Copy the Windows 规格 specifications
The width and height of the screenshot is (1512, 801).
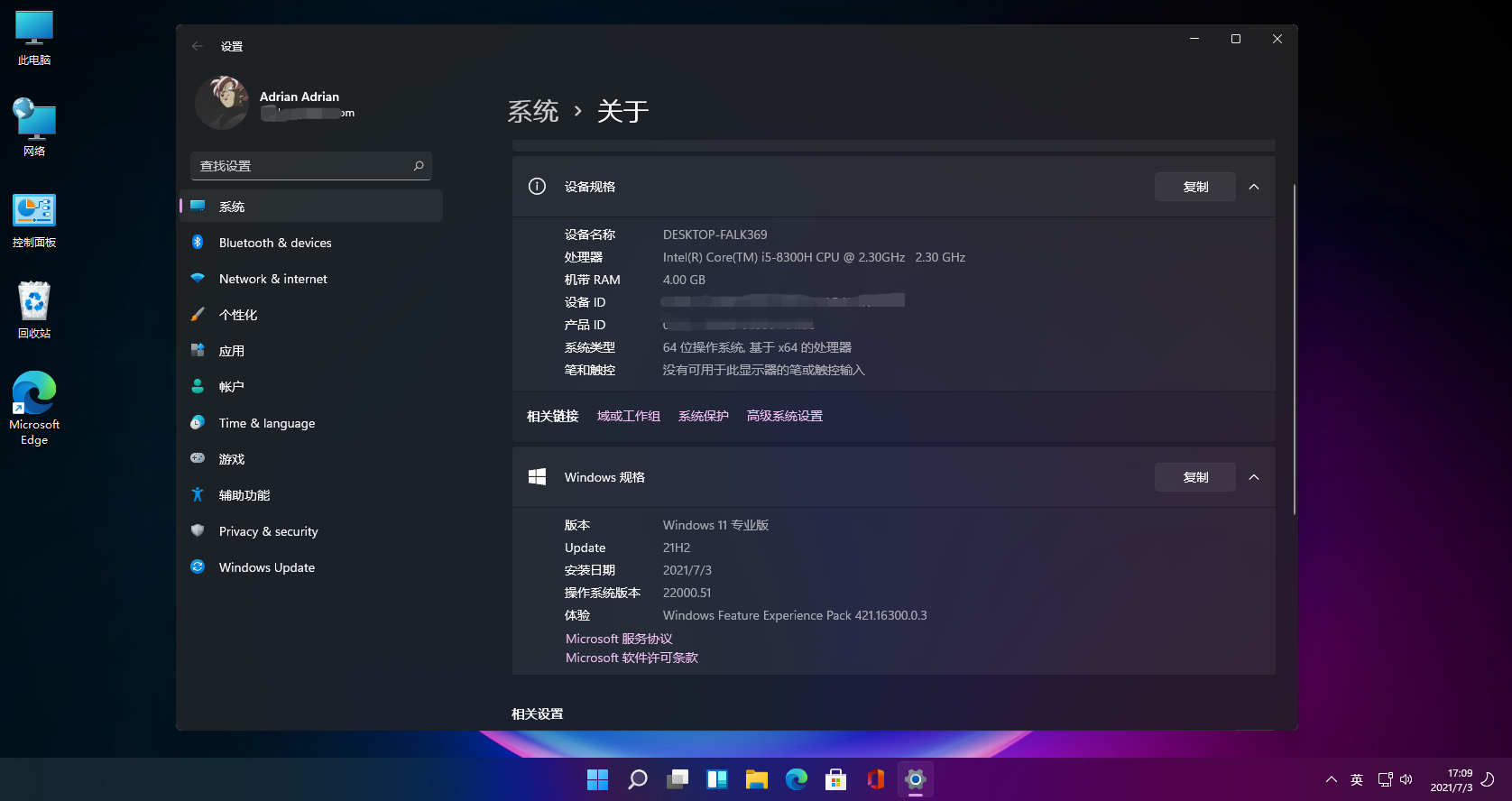[x=1195, y=477]
